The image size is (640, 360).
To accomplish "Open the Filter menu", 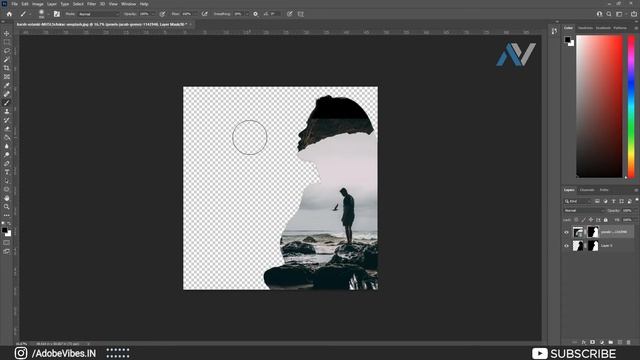I will tap(91, 4).
